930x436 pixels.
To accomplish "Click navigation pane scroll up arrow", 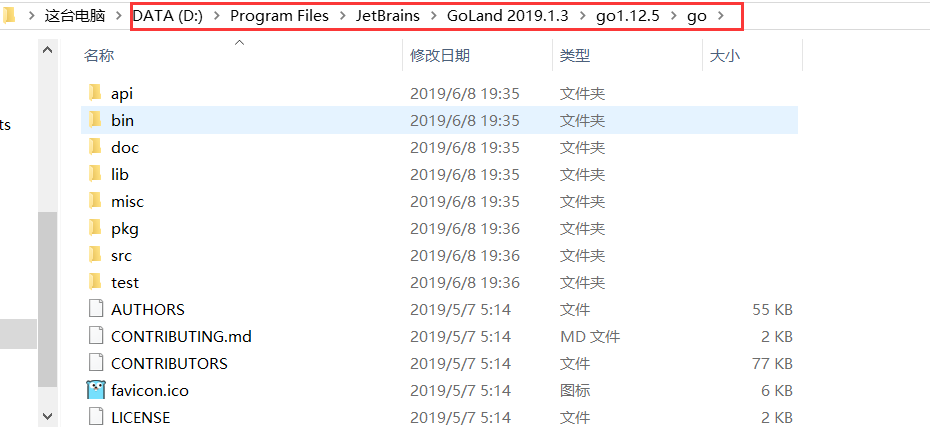I will [48, 50].
